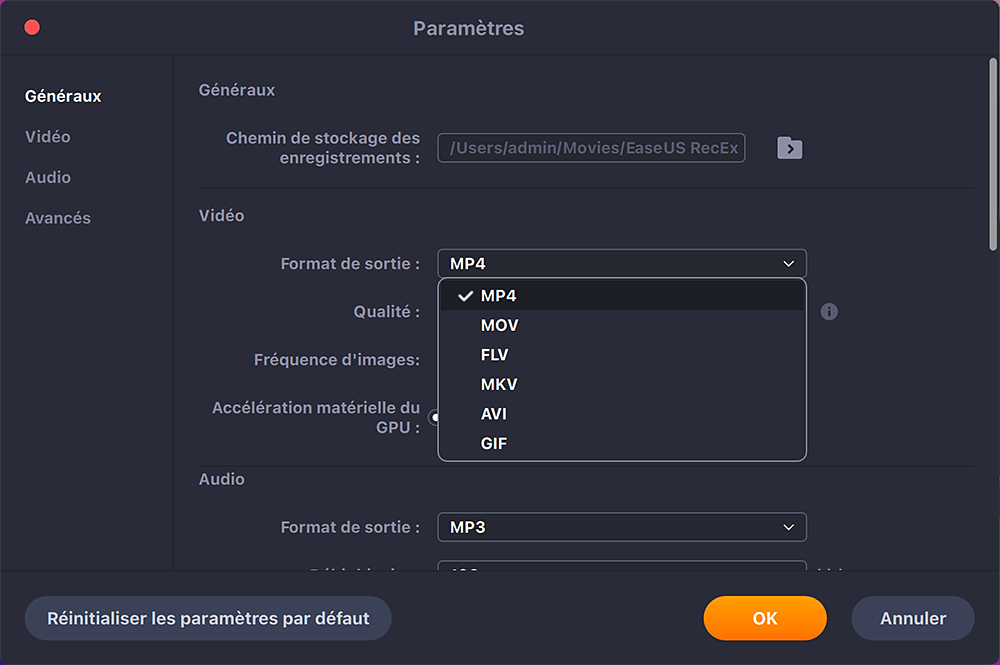
Task: Click the Fréquence d'images label
Action: coord(337,360)
